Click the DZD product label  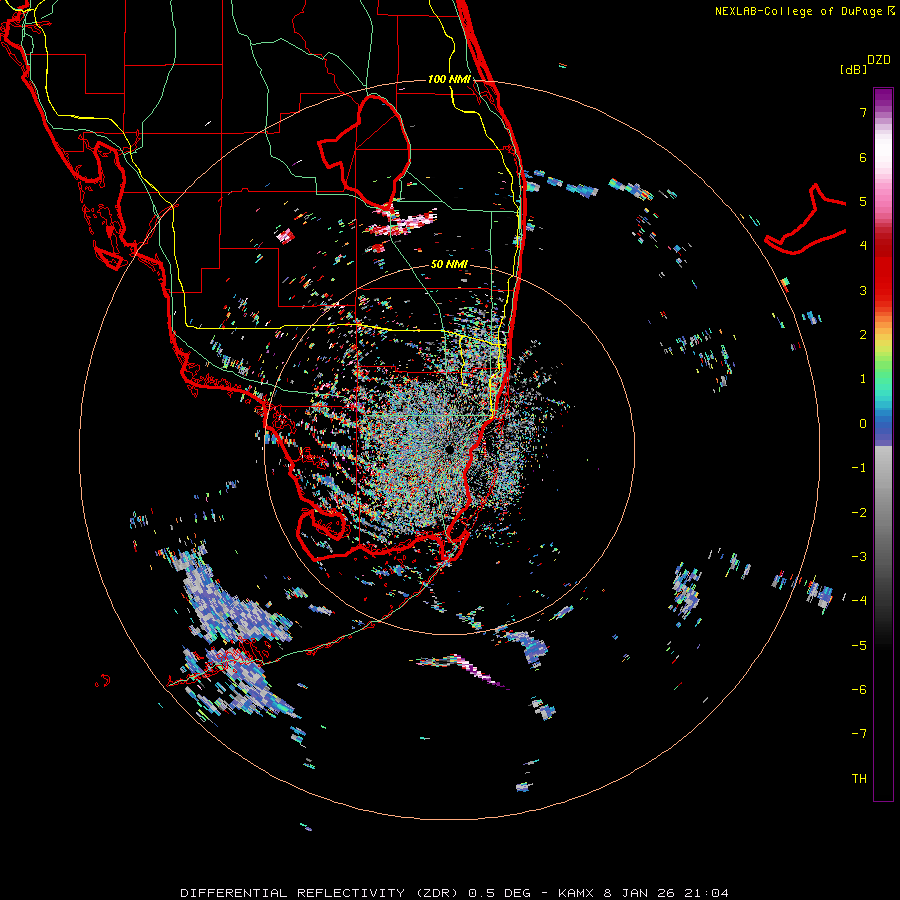coord(878,60)
